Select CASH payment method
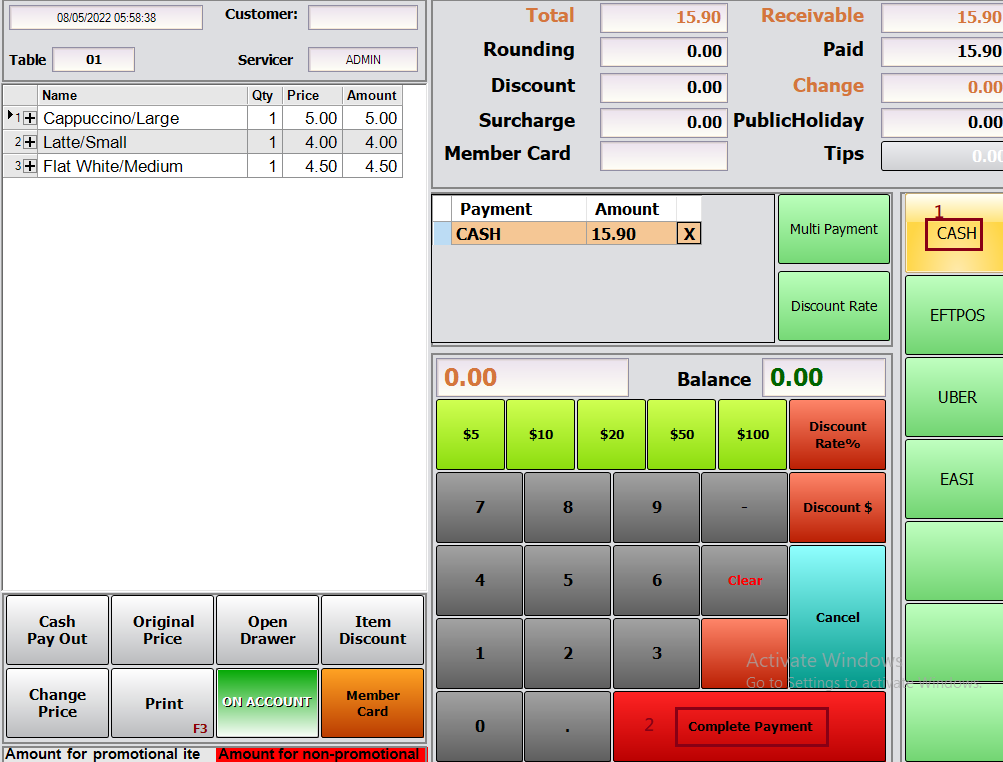The height and width of the screenshot is (762, 1003). pos(956,234)
